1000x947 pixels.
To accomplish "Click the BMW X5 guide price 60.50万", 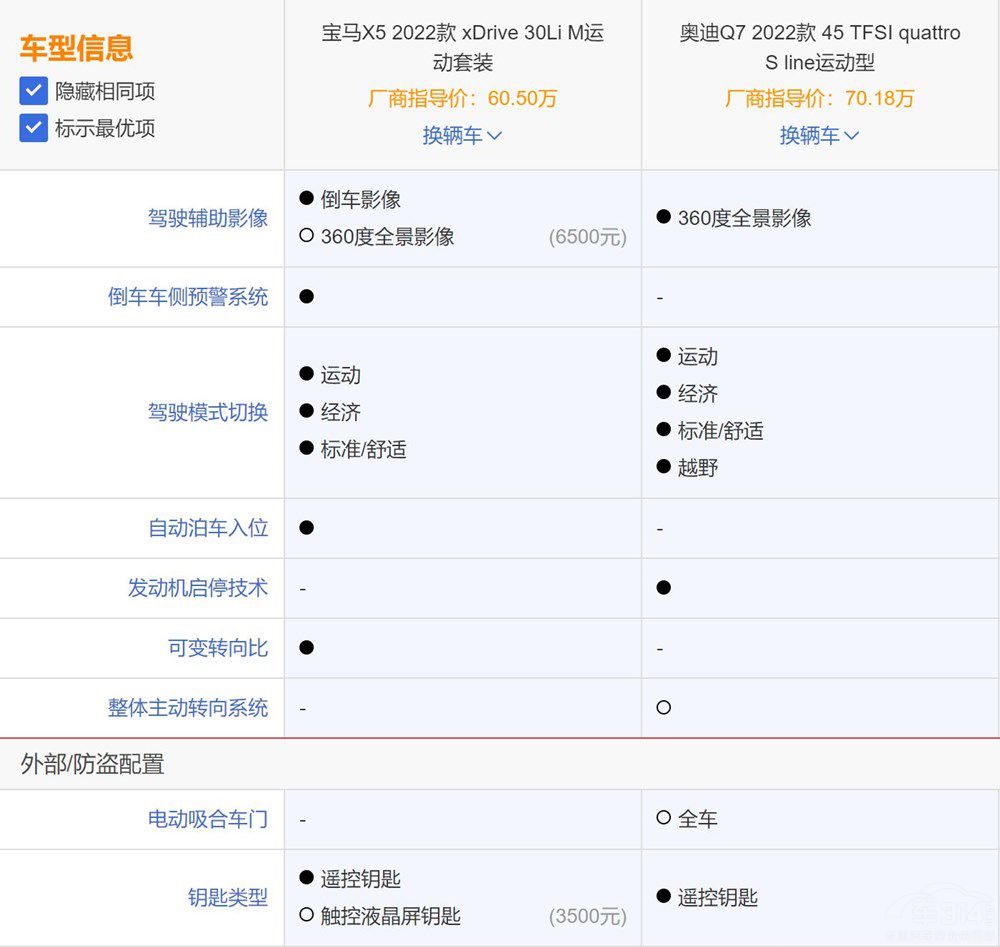I will (462, 99).
